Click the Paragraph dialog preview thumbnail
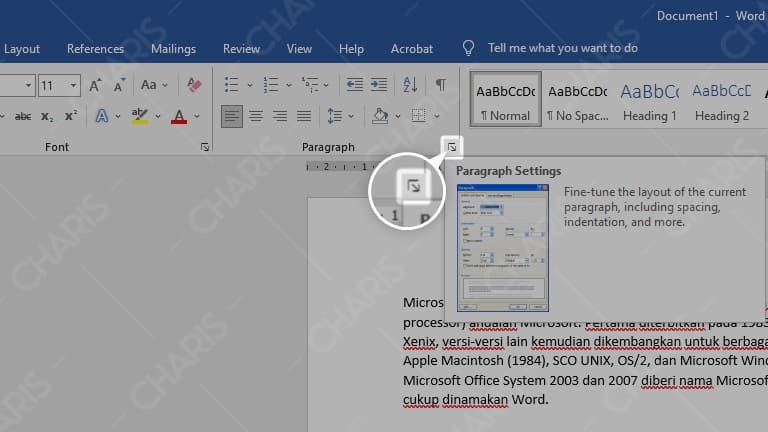Image resolution: width=768 pixels, height=432 pixels. [503, 248]
